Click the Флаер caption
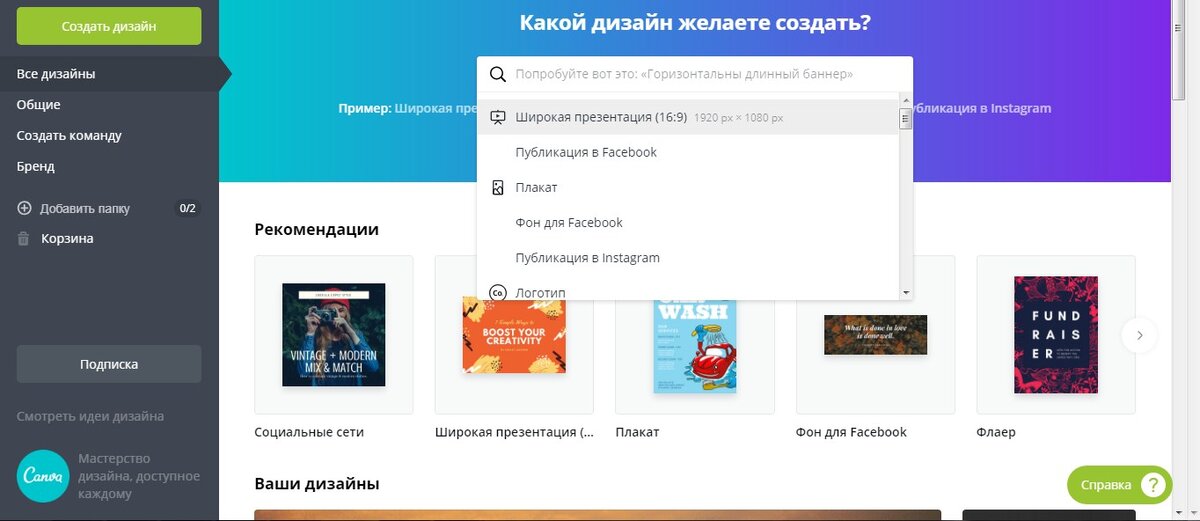The height and width of the screenshot is (521, 1200). coord(996,432)
